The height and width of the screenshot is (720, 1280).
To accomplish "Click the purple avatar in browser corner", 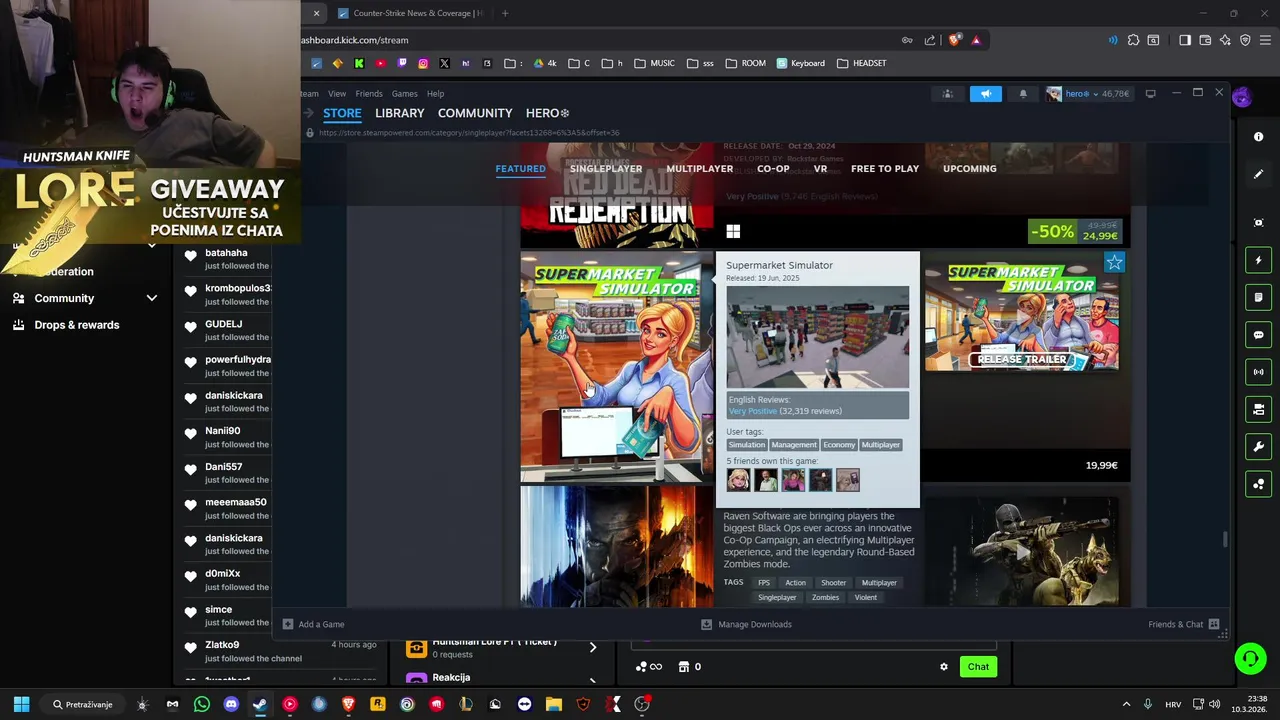I will coord(1241,97).
